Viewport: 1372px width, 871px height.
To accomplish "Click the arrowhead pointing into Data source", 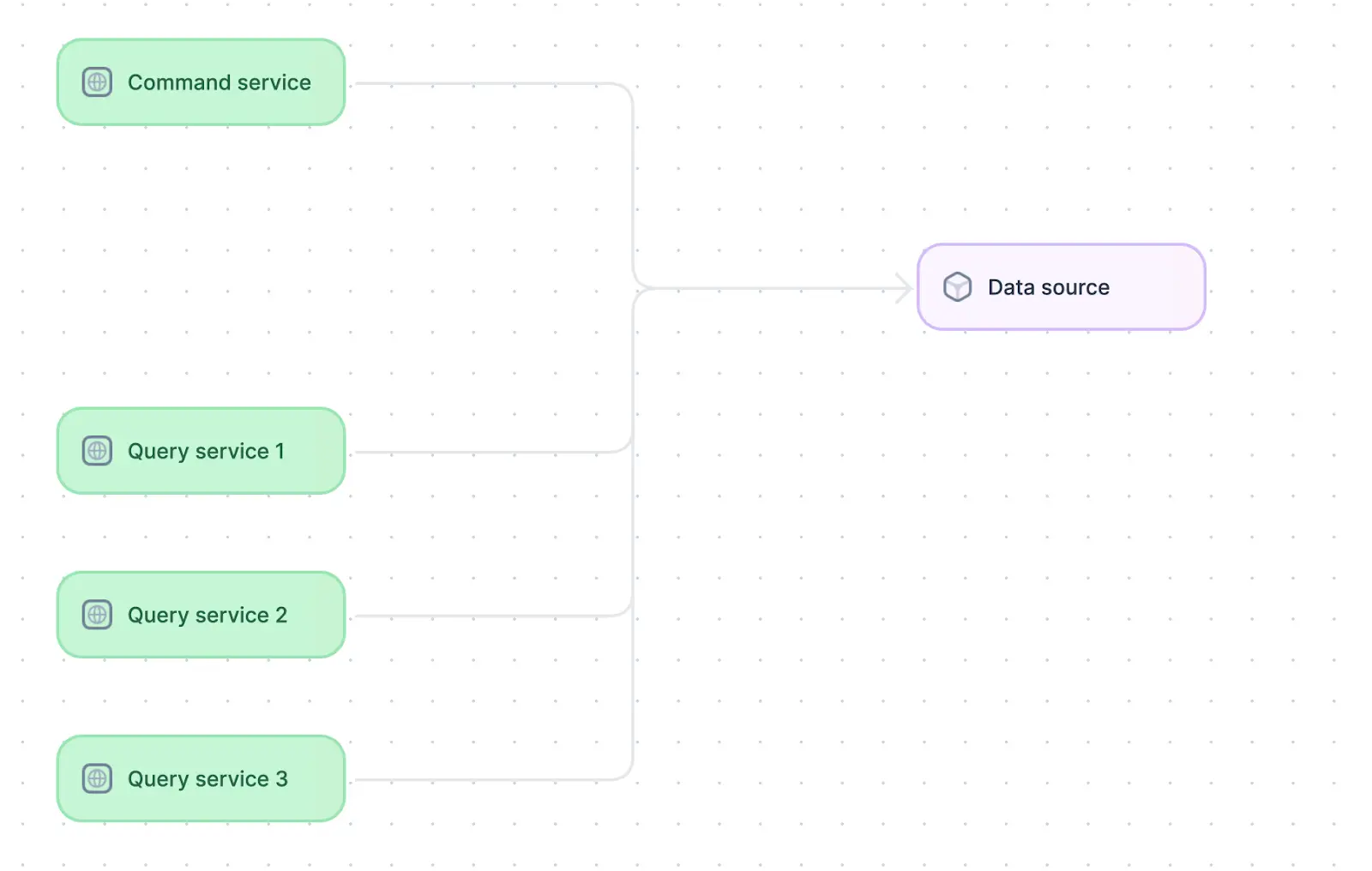I will coord(905,288).
